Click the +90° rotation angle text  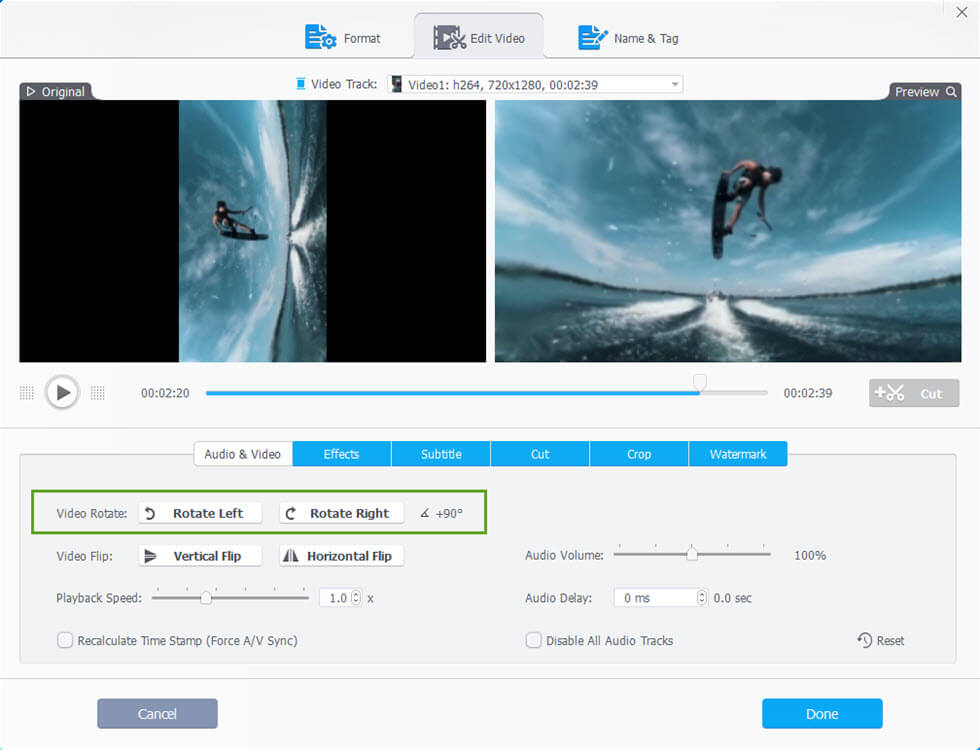pyautogui.click(x=449, y=513)
